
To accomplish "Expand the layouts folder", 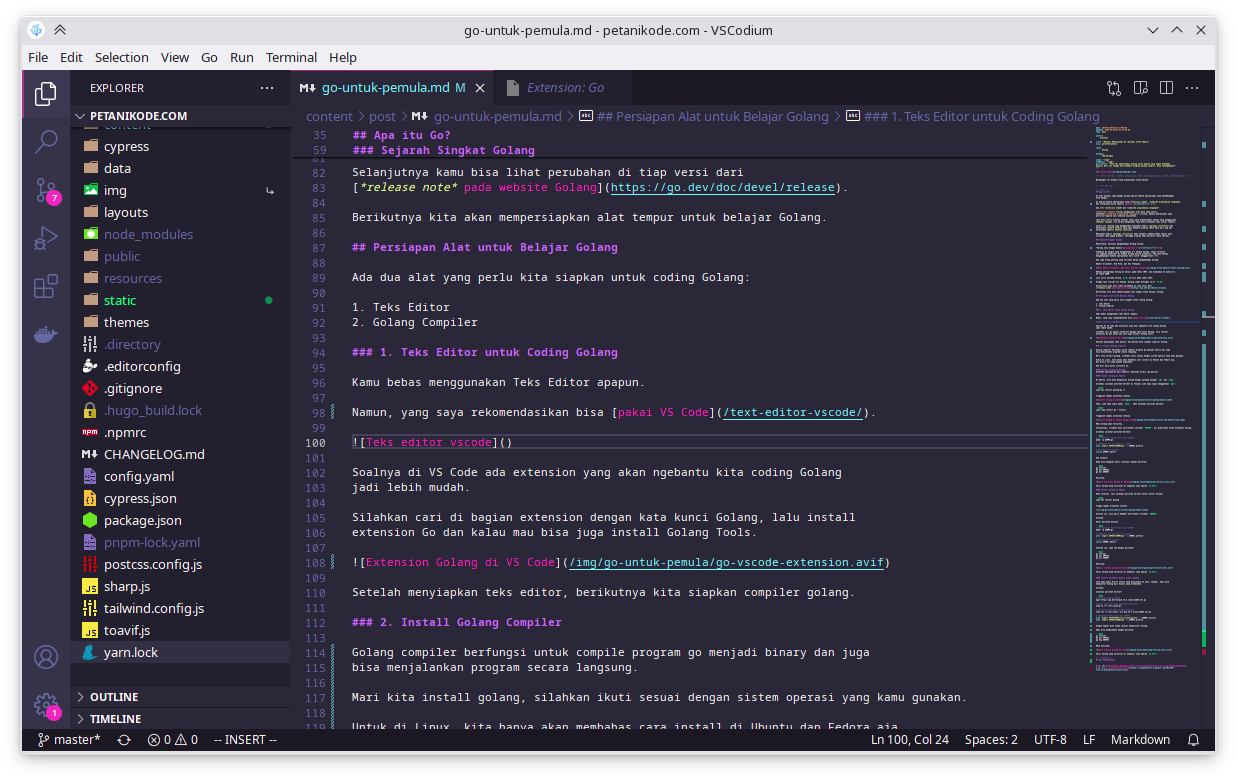I will point(180,212).
